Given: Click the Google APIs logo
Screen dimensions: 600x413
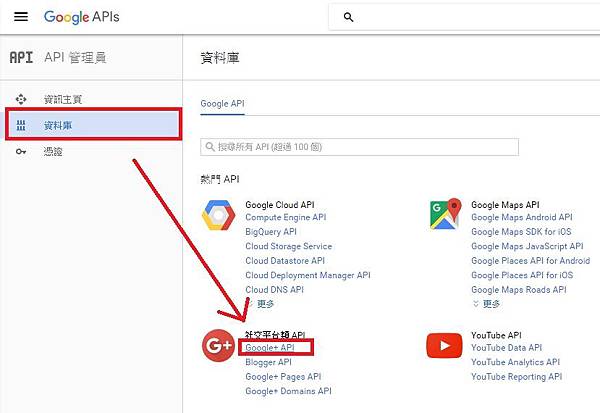Looking at the screenshot, I should 82,17.
